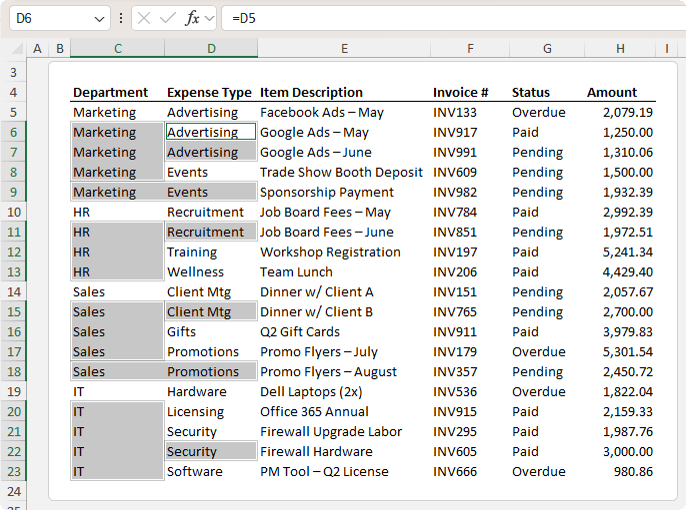Select column C header

click(118, 48)
